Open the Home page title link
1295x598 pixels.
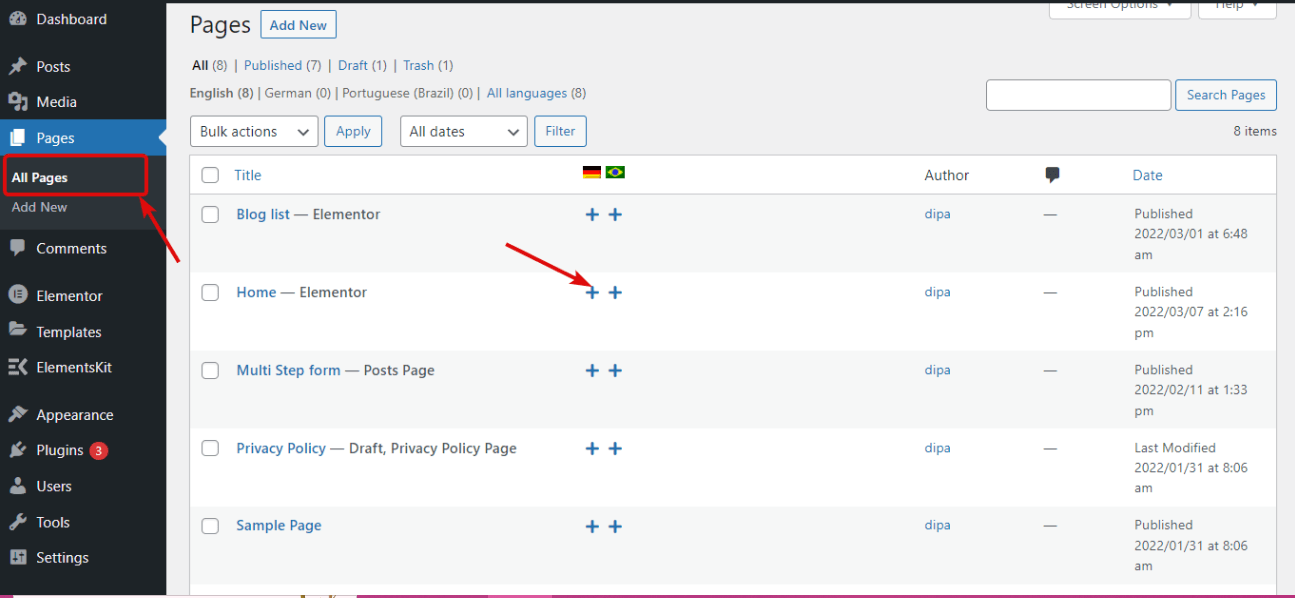click(256, 292)
